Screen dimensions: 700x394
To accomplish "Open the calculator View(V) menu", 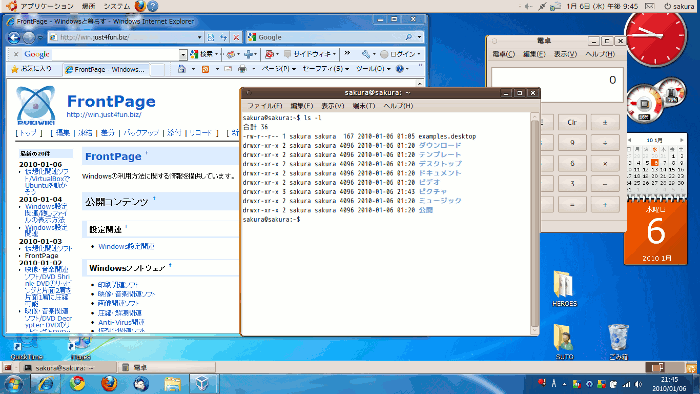I will (565, 54).
